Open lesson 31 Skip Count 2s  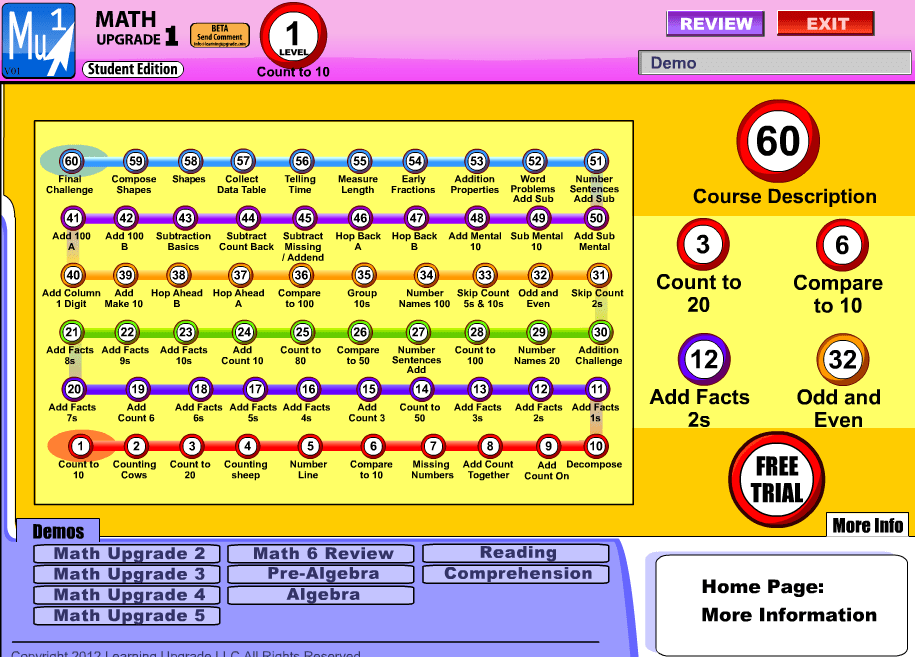(599, 275)
